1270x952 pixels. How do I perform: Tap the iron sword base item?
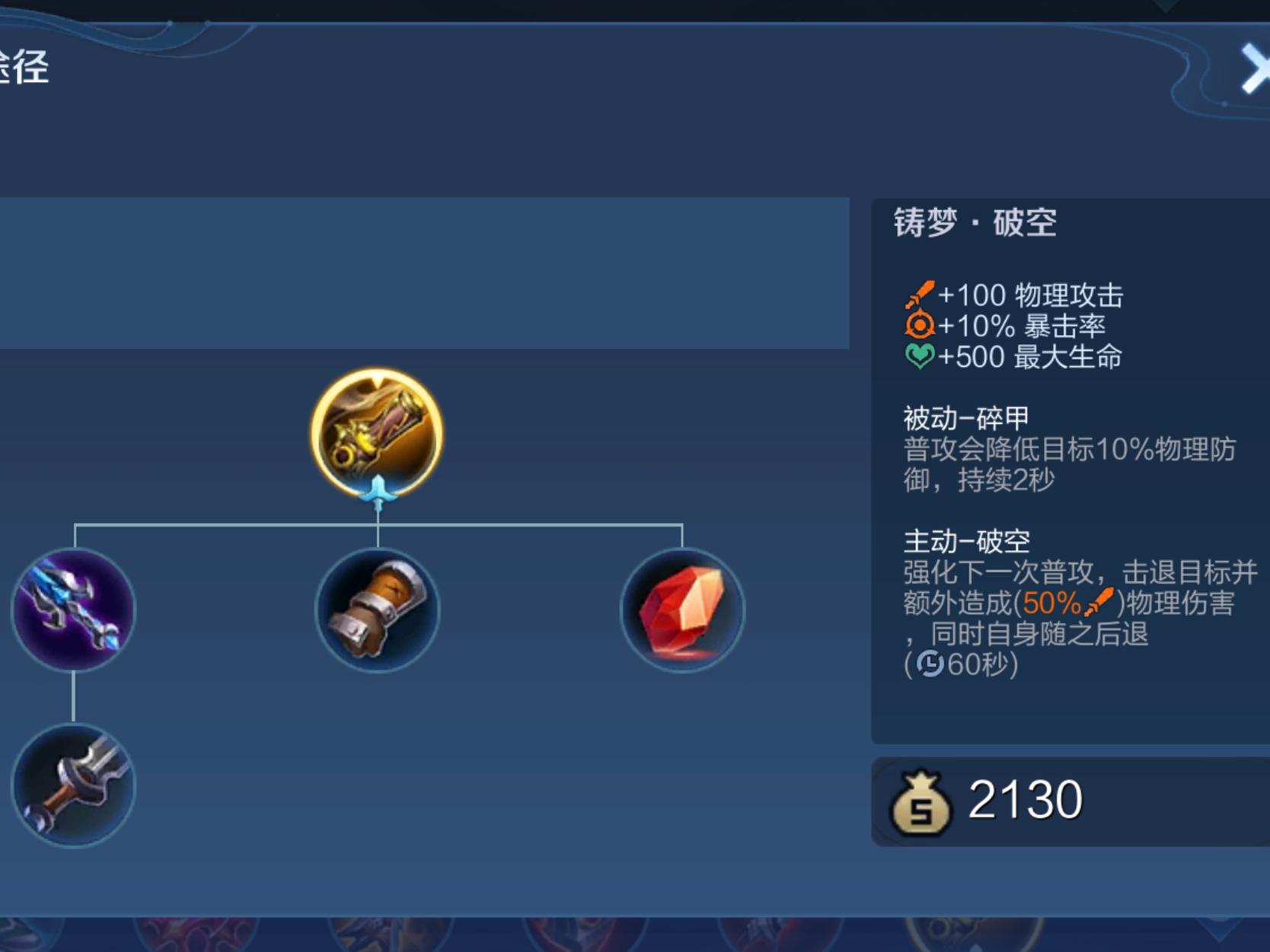[x=73, y=785]
